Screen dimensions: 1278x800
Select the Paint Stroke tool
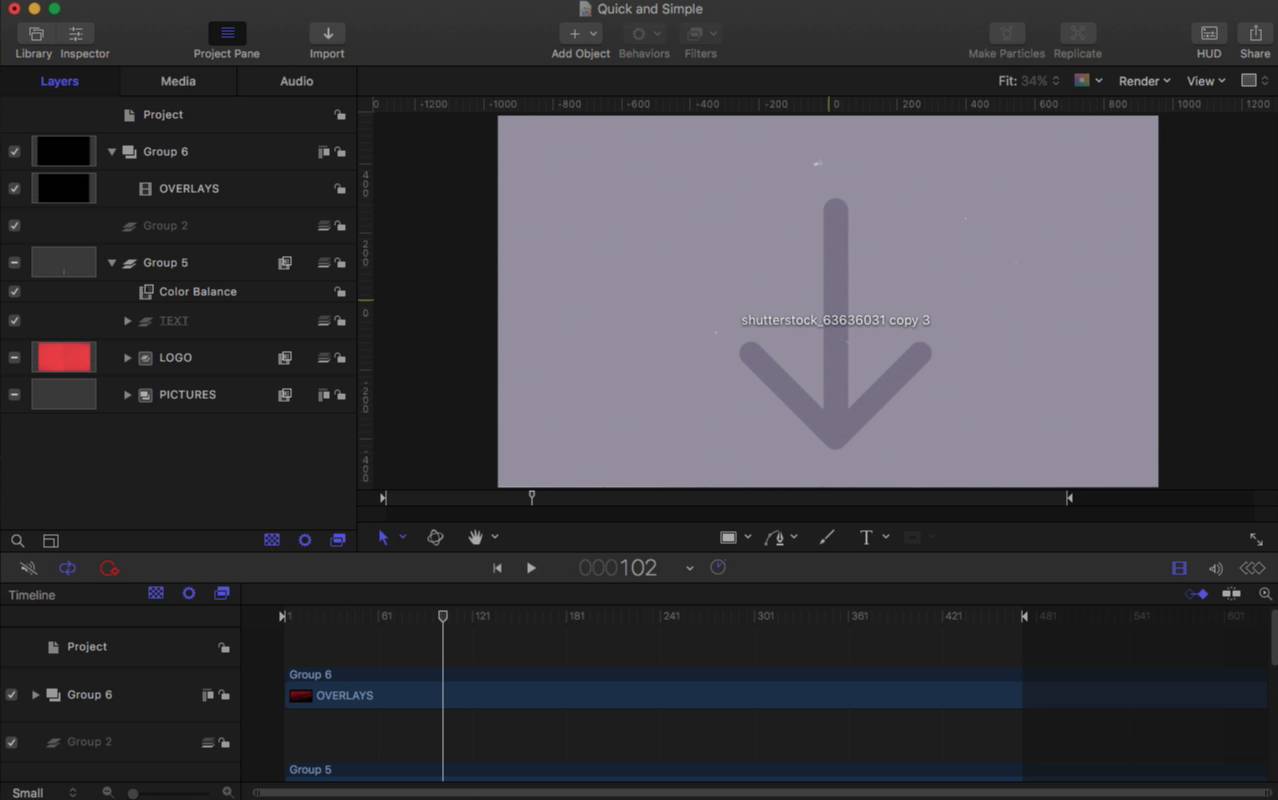826,537
